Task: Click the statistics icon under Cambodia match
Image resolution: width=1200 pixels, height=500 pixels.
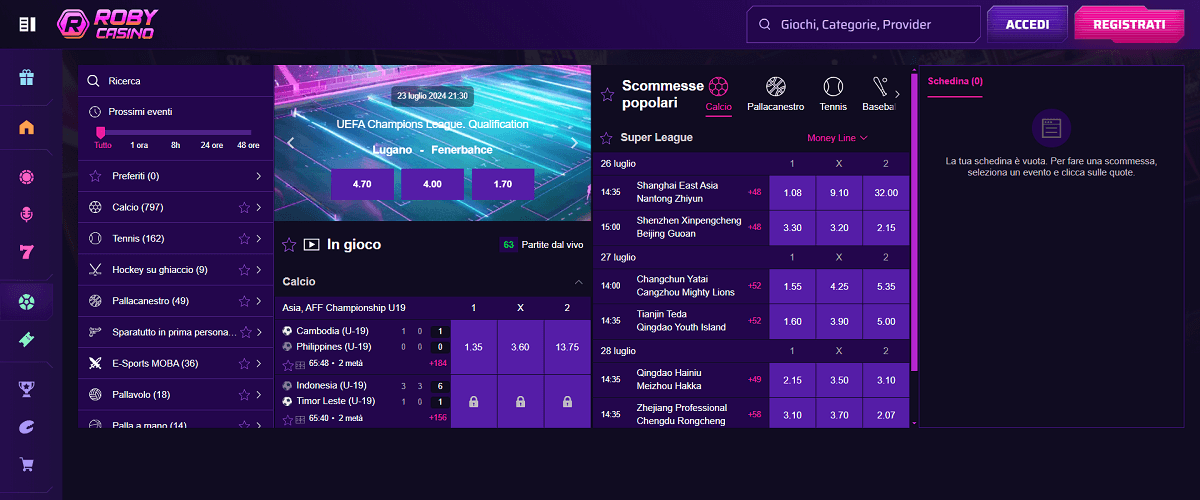Action: (x=300, y=365)
